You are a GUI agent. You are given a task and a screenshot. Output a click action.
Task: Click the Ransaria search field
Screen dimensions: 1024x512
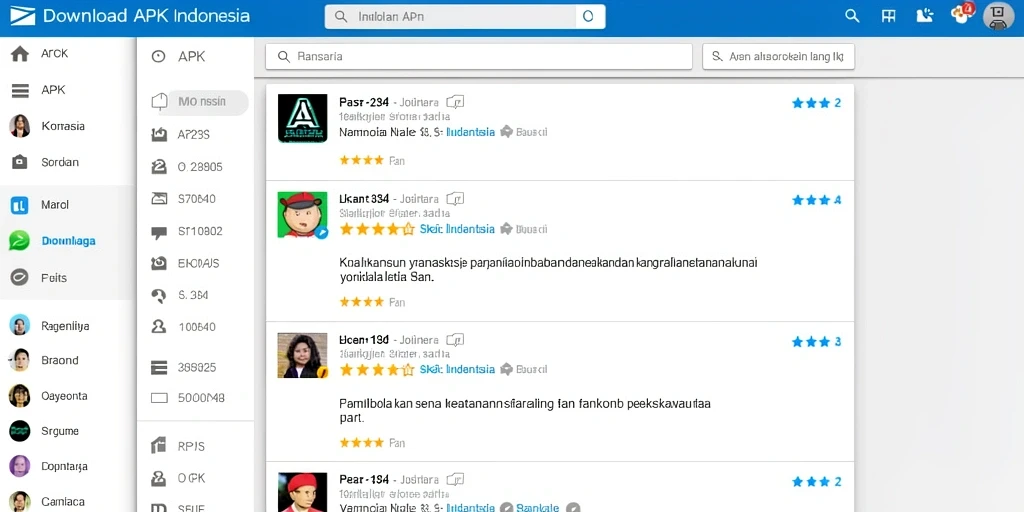click(x=479, y=57)
